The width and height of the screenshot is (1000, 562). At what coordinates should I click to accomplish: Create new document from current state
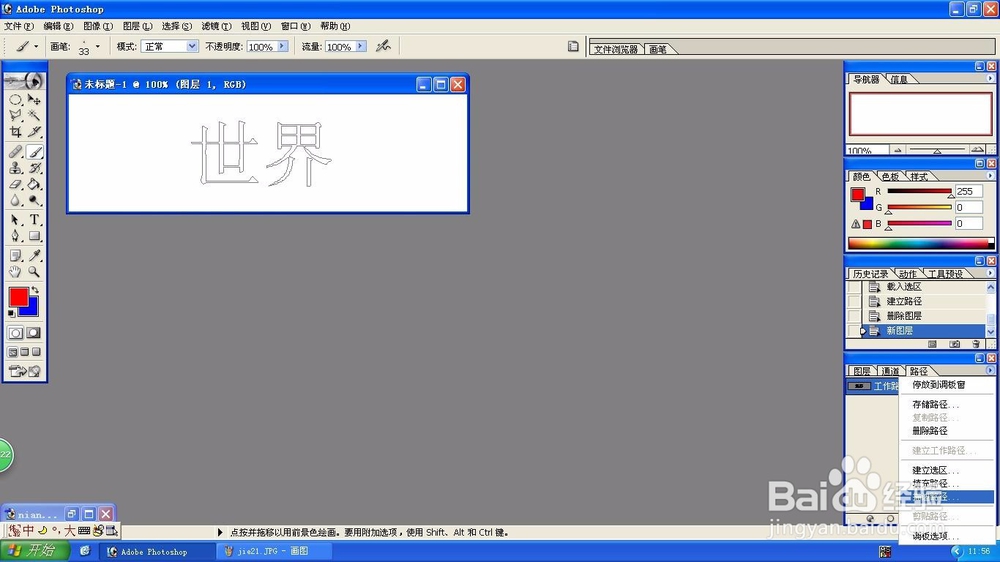[x=932, y=344]
